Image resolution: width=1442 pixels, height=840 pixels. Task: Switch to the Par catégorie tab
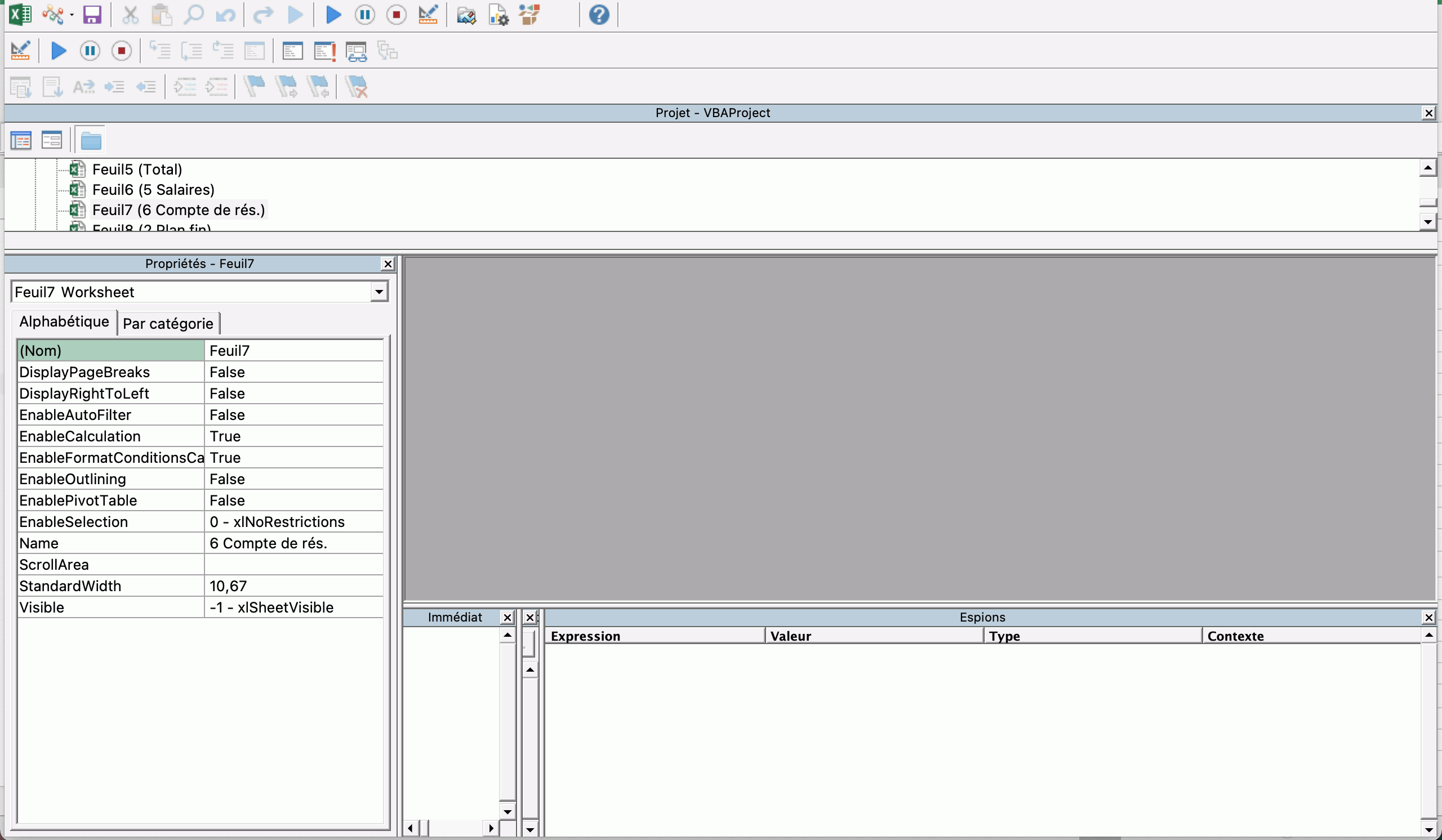click(168, 324)
